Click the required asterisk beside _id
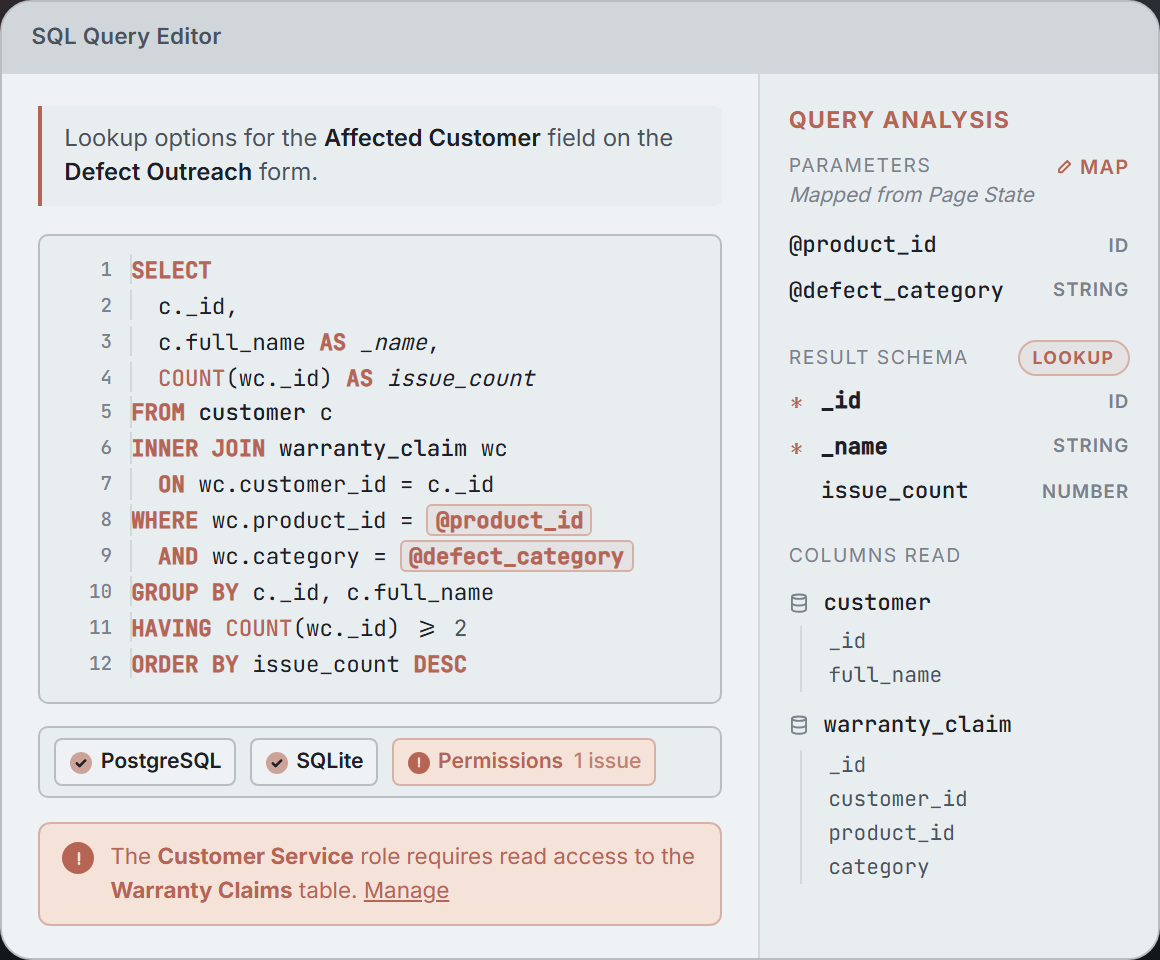 [797, 403]
